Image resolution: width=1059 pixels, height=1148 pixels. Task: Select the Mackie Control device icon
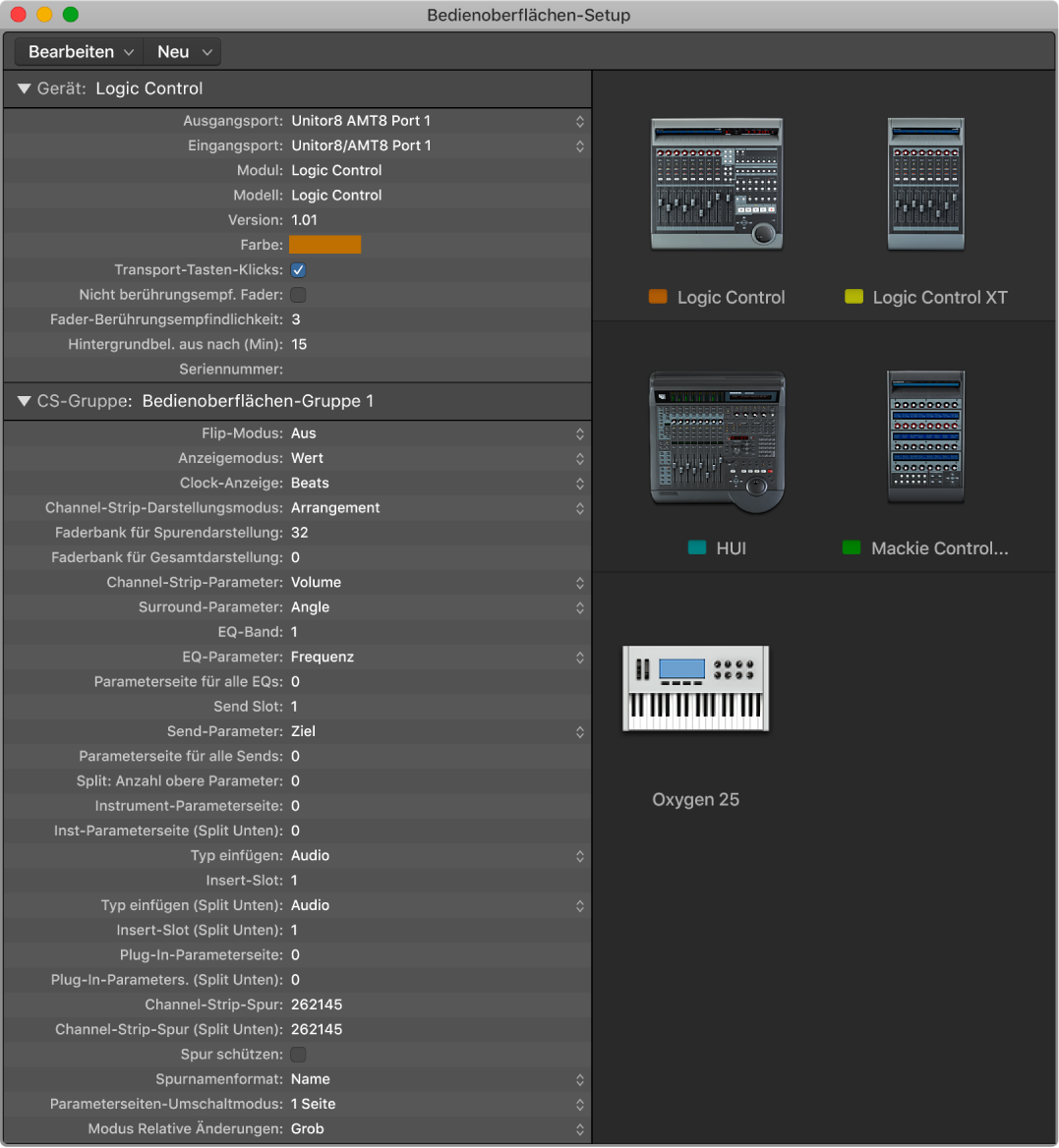[x=925, y=437]
